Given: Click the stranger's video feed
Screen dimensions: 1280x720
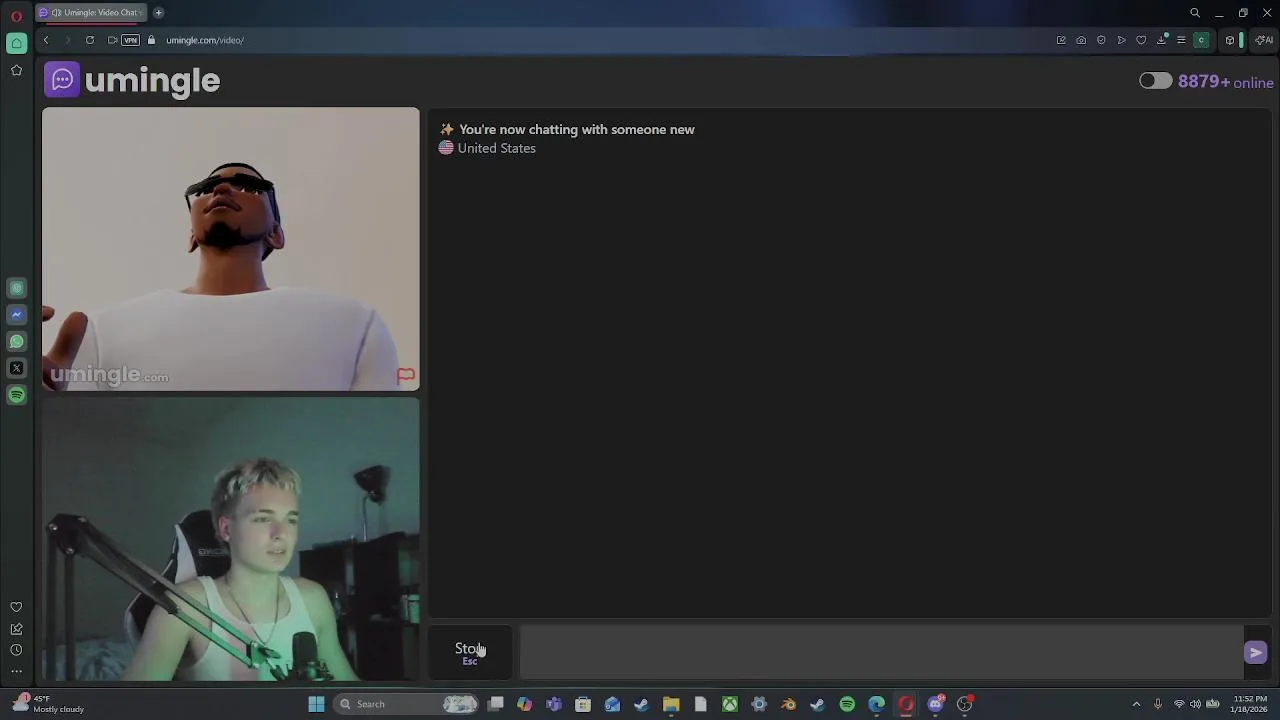Looking at the screenshot, I should 231,248.
